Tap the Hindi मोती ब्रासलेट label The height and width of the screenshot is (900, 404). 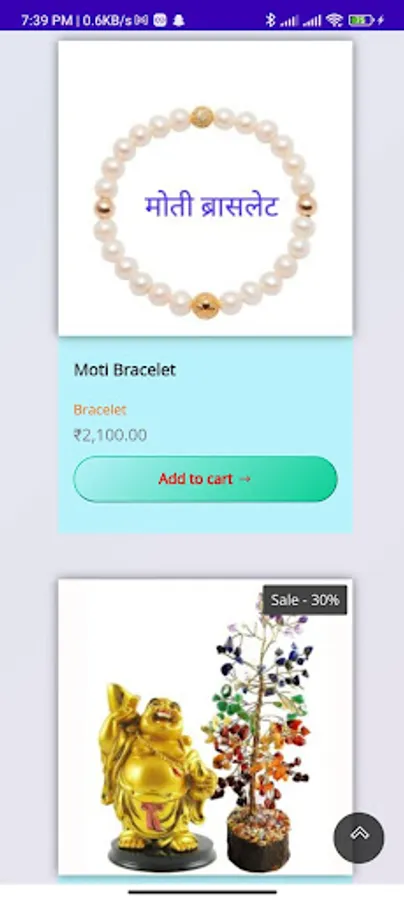click(211, 205)
